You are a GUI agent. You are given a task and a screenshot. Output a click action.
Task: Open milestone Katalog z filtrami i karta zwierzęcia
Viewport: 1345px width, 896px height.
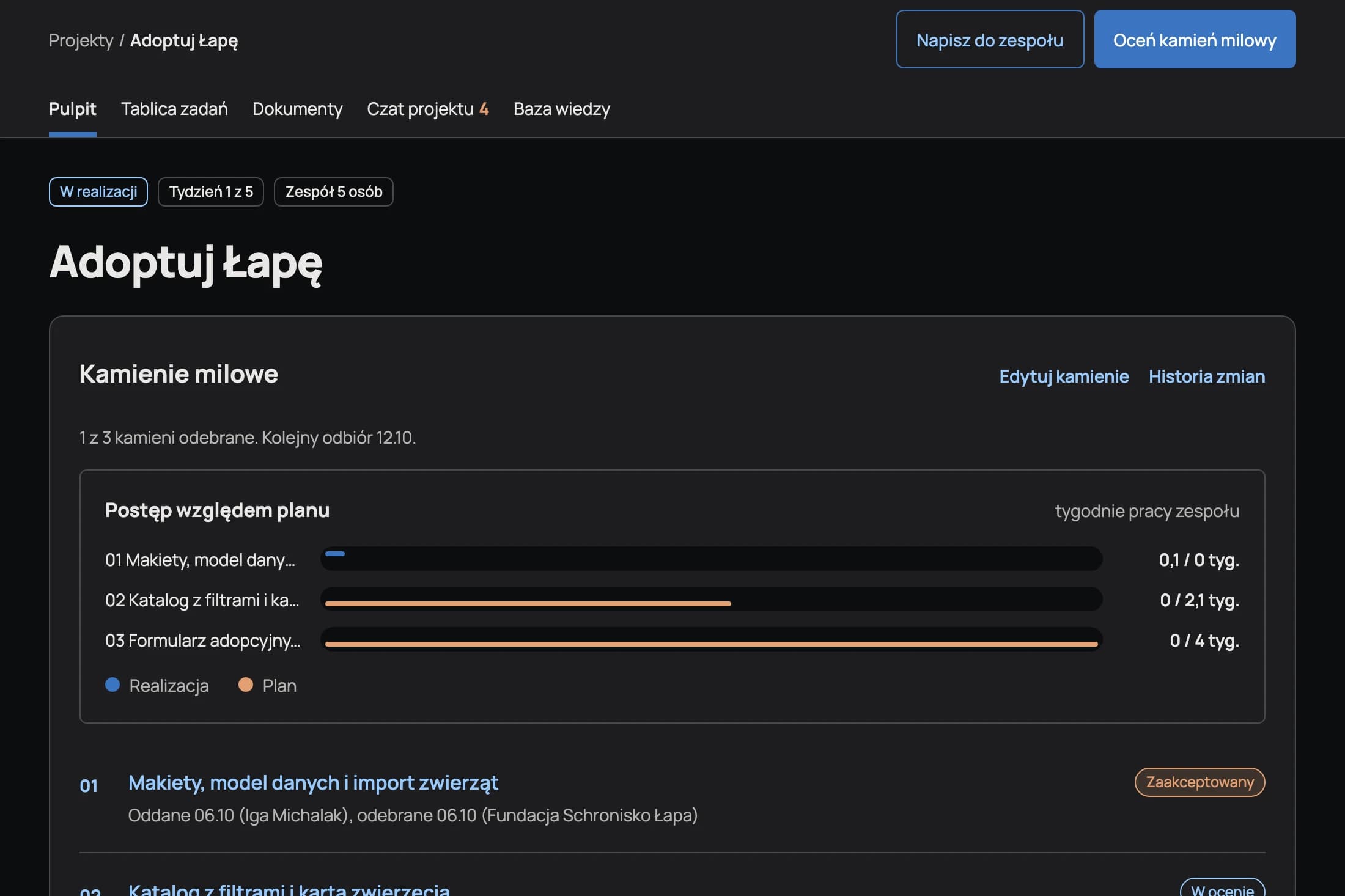(x=289, y=889)
